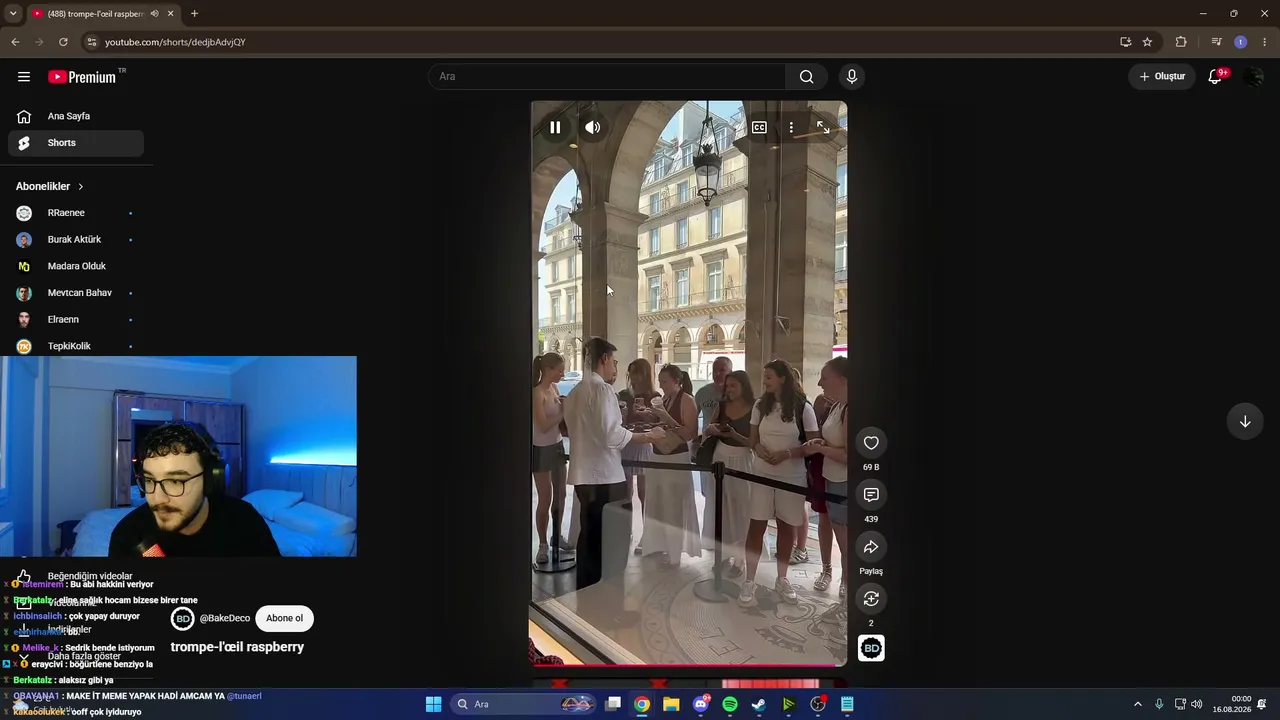The image size is (1280, 720).
Task: Install the app via address bar icon
Action: [1125, 42]
